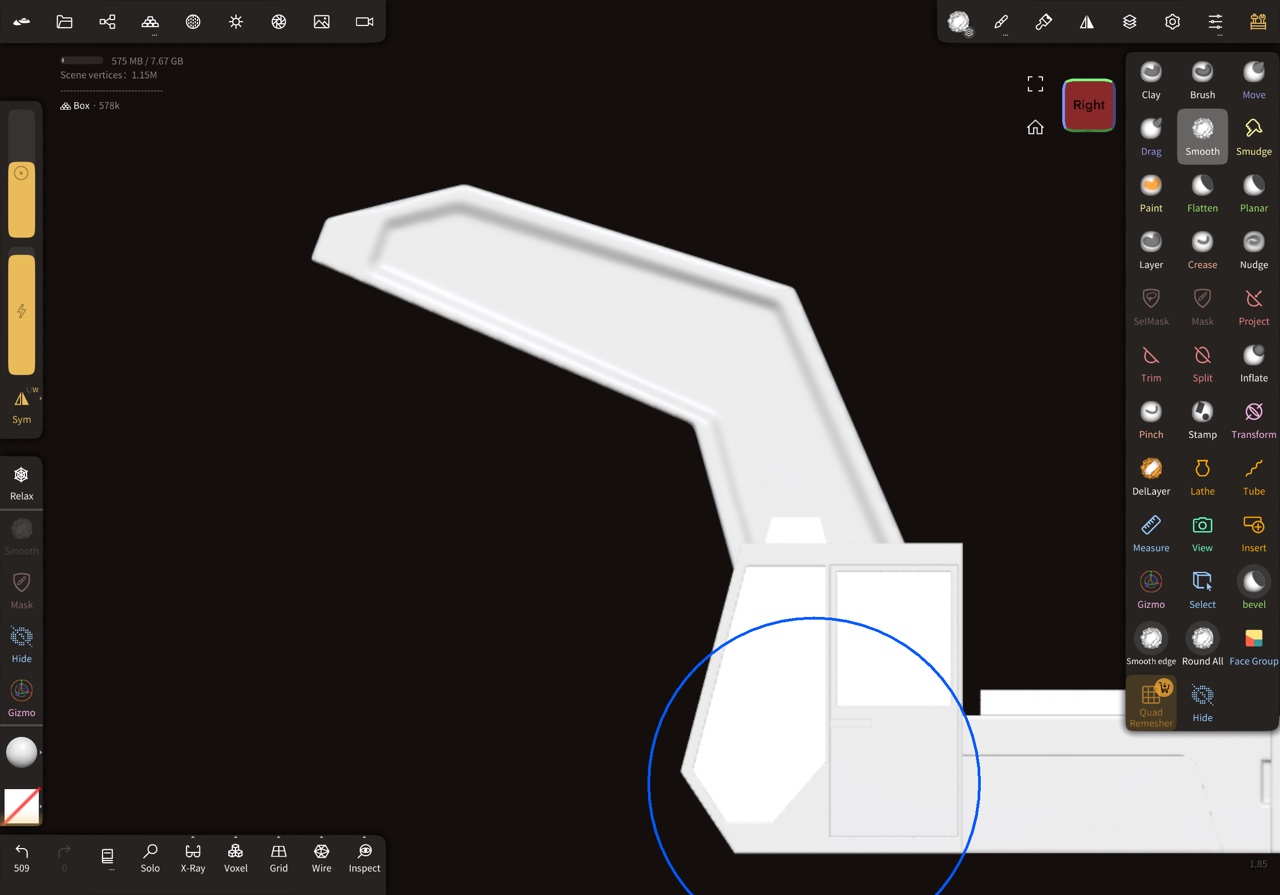The image size is (1280, 895).
Task: Reset view with the home button
Action: [x=1035, y=127]
